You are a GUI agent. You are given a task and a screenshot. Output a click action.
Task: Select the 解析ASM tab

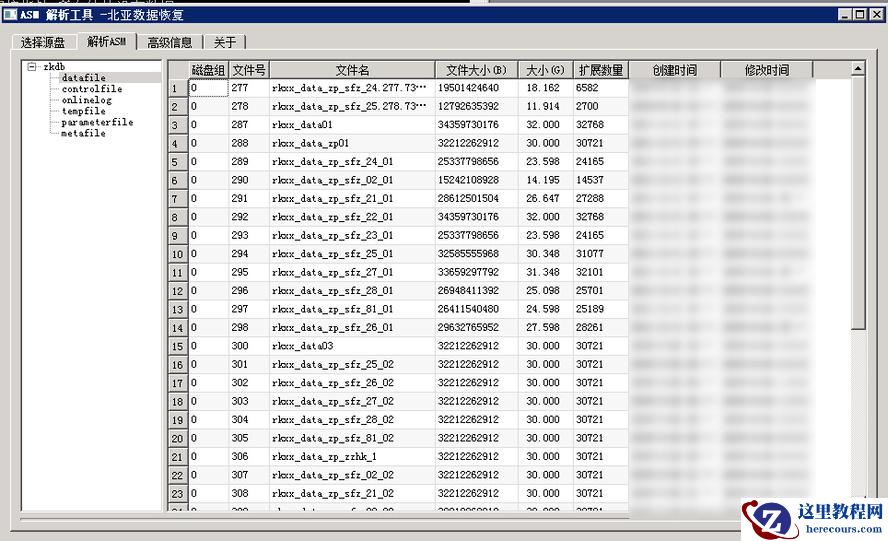107,41
